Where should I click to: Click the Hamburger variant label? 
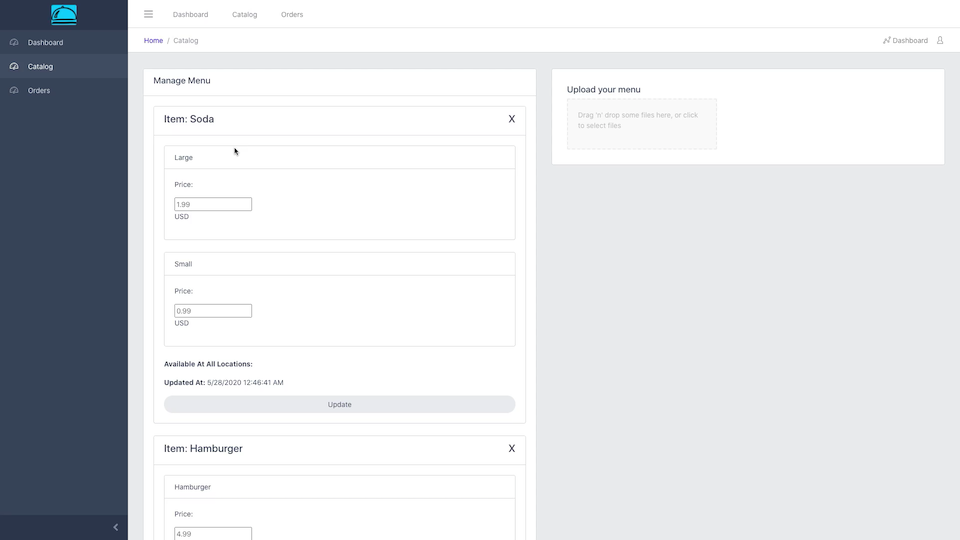[x=192, y=487]
